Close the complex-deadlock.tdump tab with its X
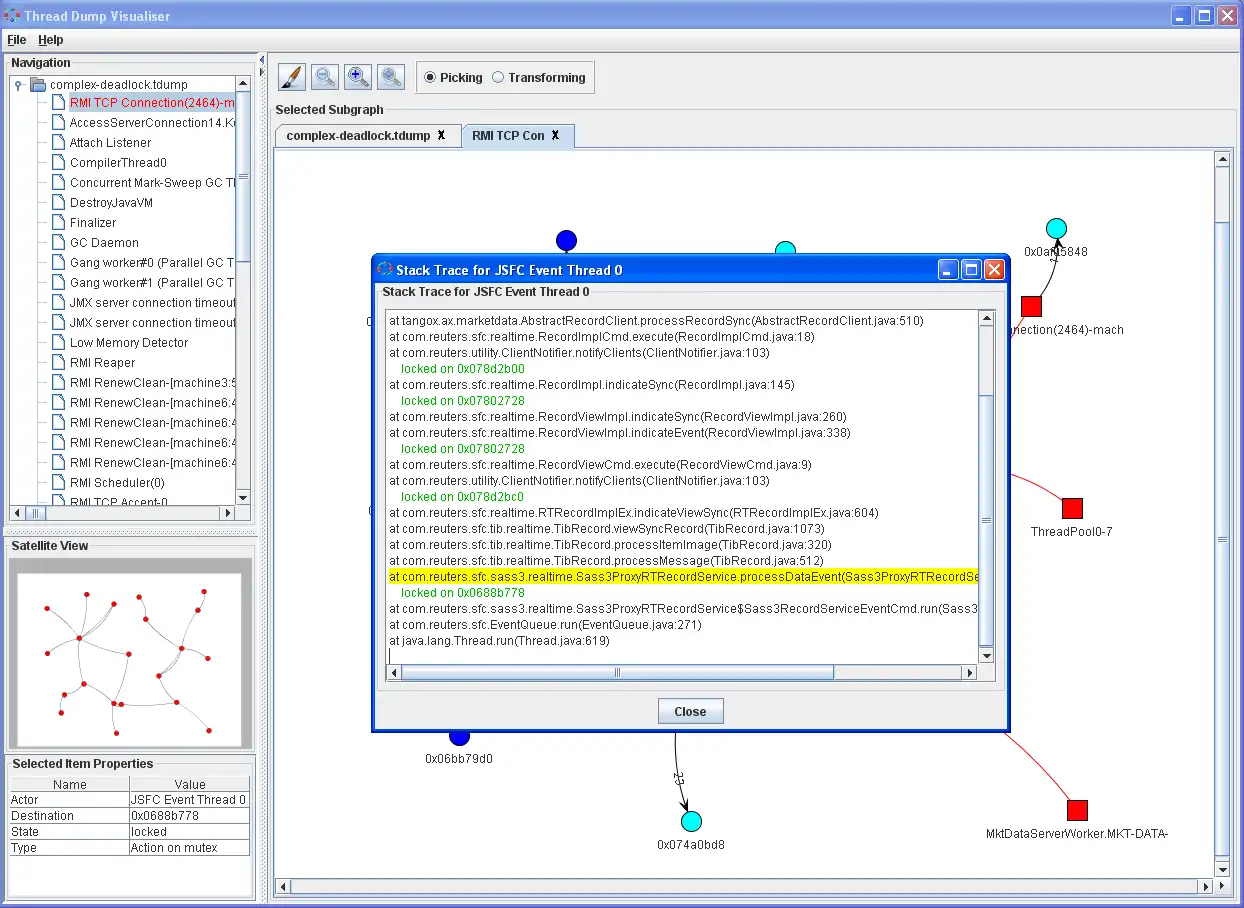Screen dimensions: 1244x908 point(442,135)
